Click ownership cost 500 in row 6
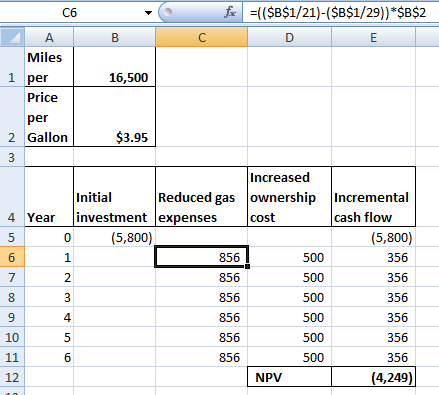This screenshot has height=395, width=439. [x=289, y=257]
